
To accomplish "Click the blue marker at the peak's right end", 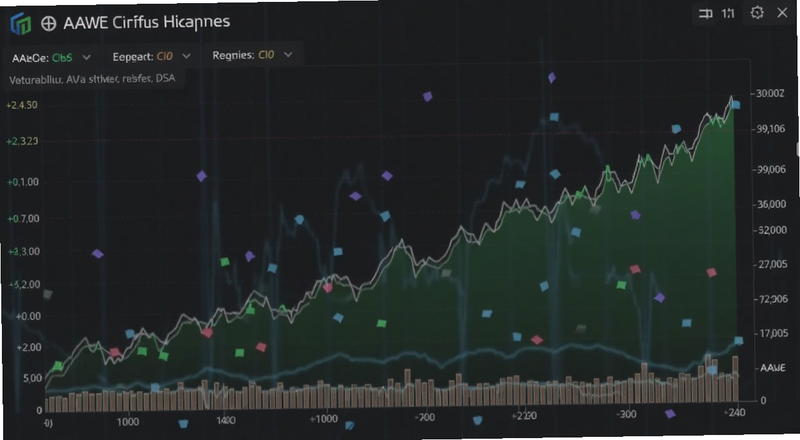I will point(735,105).
